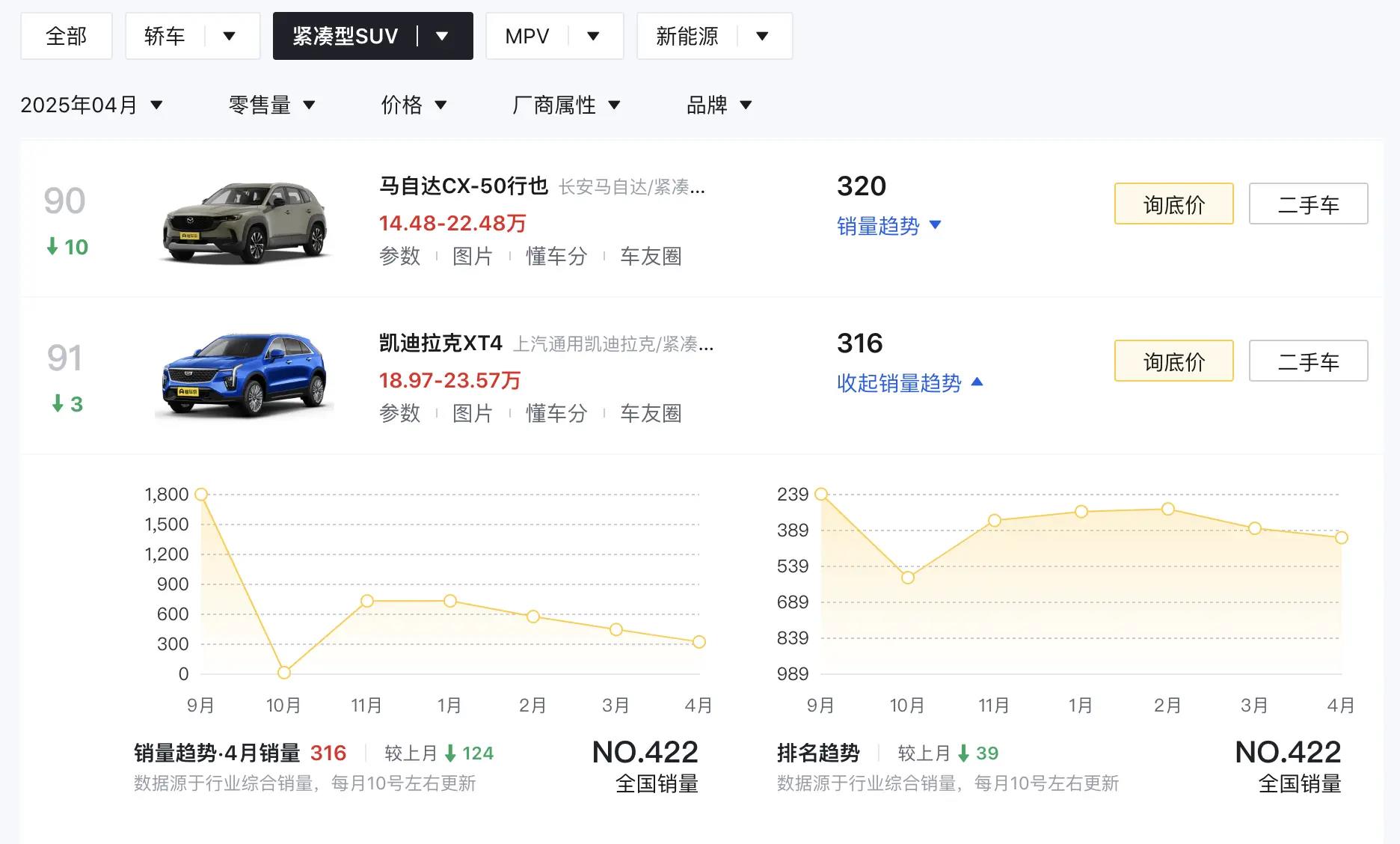
Task: Expand 销量趋势 for 马自达CX-50行也
Action: pyautogui.click(x=889, y=226)
